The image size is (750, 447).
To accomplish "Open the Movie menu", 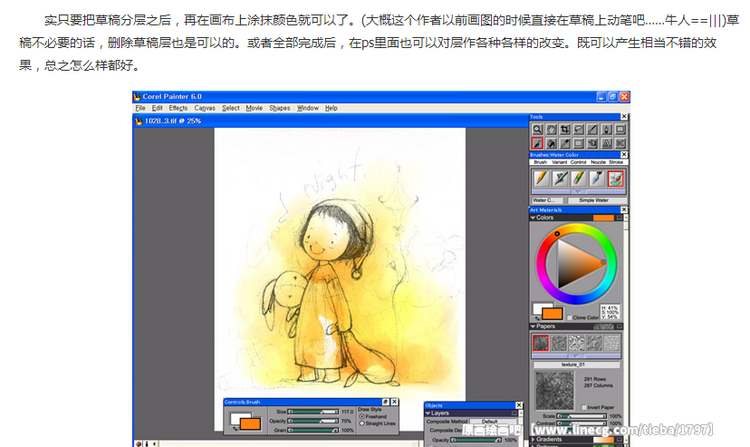I will [x=254, y=108].
